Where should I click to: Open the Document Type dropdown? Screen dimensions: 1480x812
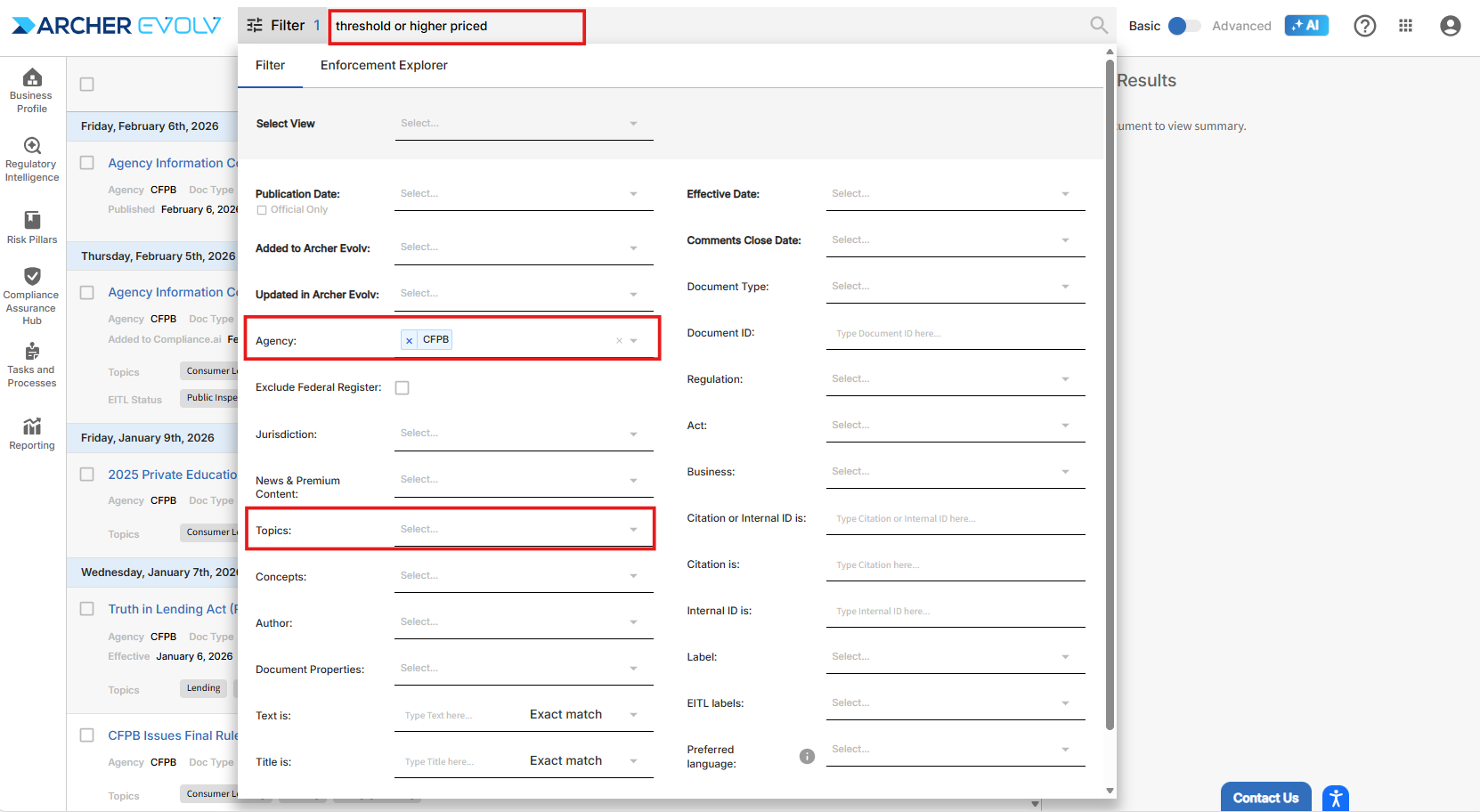point(955,287)
